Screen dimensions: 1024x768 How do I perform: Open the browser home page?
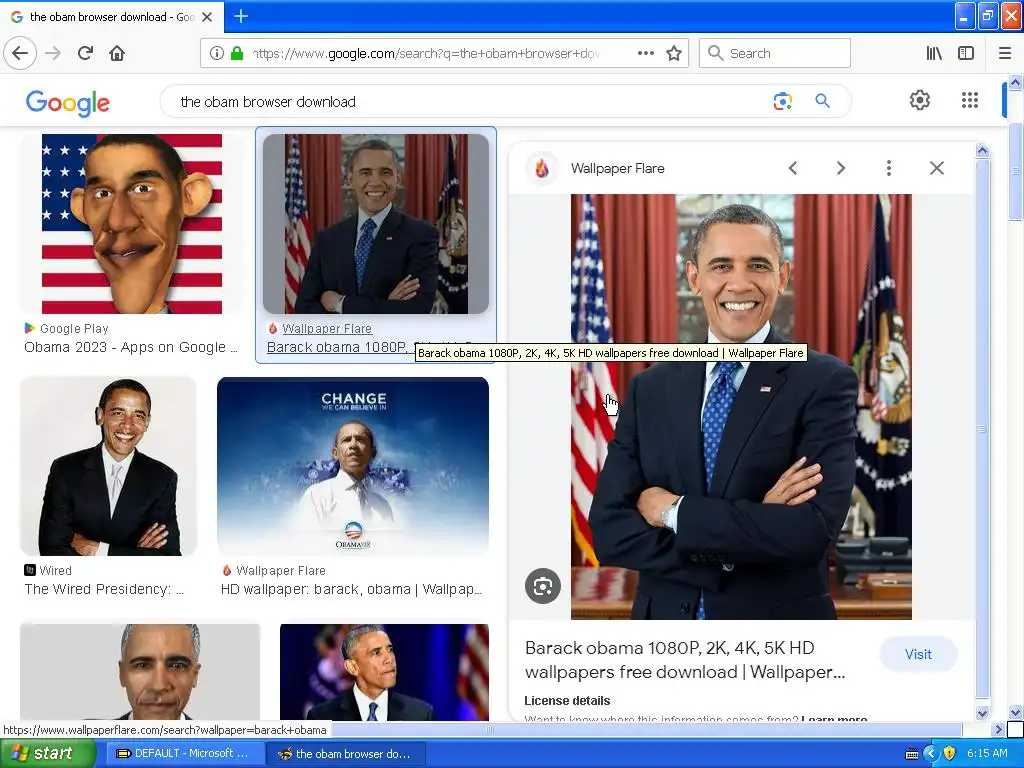(117, 53)
